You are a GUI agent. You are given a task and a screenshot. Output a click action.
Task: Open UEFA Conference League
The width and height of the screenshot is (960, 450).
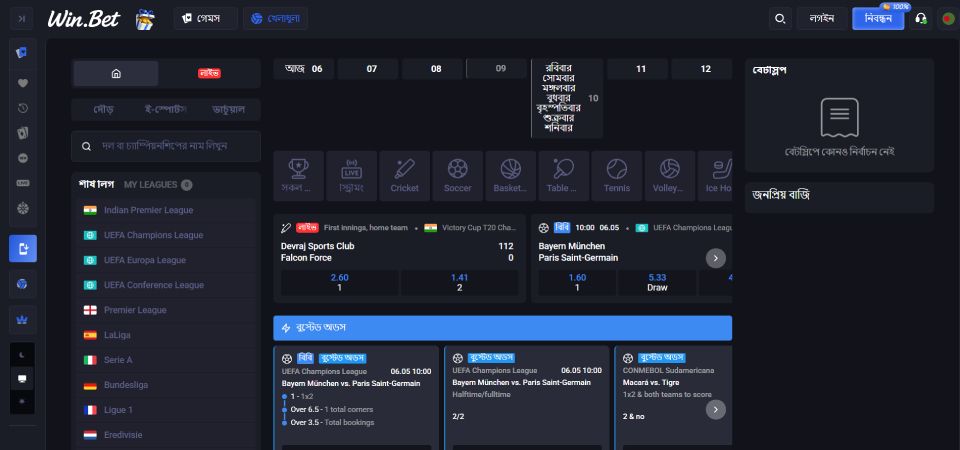click(166, 285)
